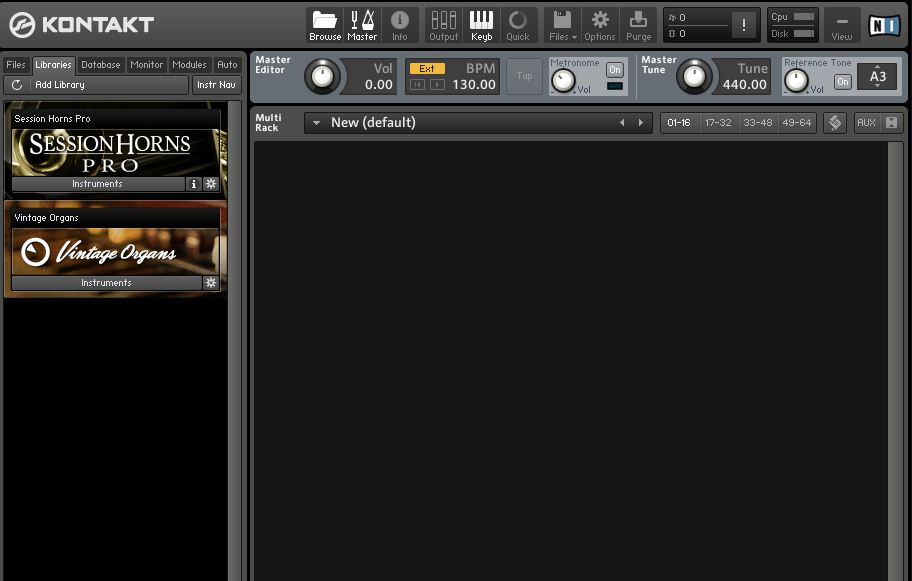Viewport: 912px width, 581px height.
Task: Open the multi preset dropdown arrow
Action: 316,123
